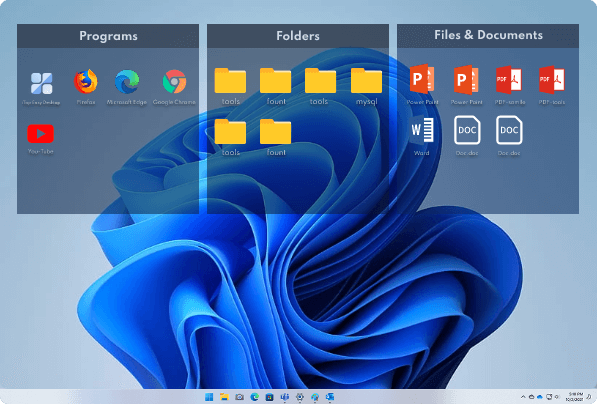Open Microsoft Store from the taskbar
597x404 pixels.
(x=270, y=397)
